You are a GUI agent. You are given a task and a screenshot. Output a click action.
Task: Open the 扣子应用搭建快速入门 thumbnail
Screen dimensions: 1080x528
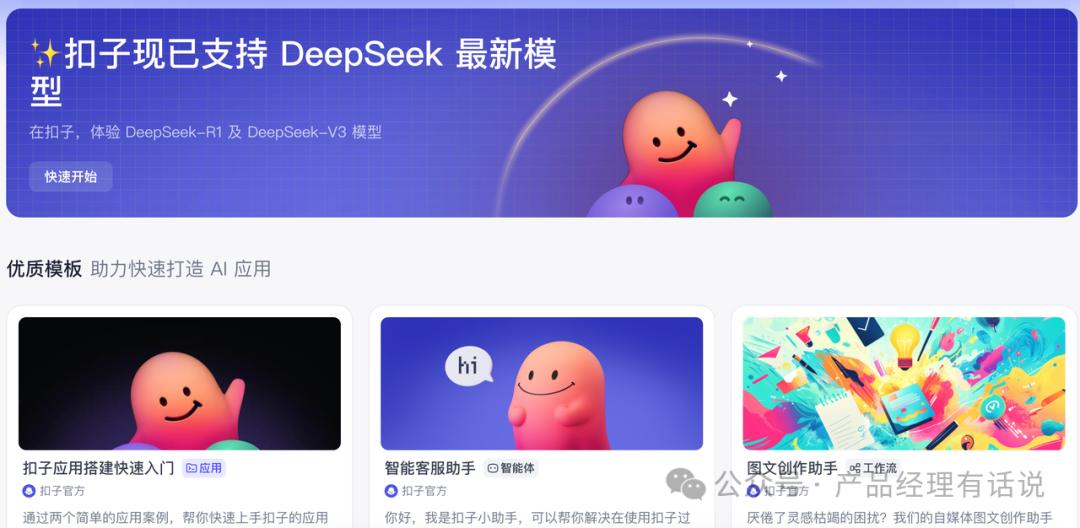pyautogui.click(x=180, y=383)
